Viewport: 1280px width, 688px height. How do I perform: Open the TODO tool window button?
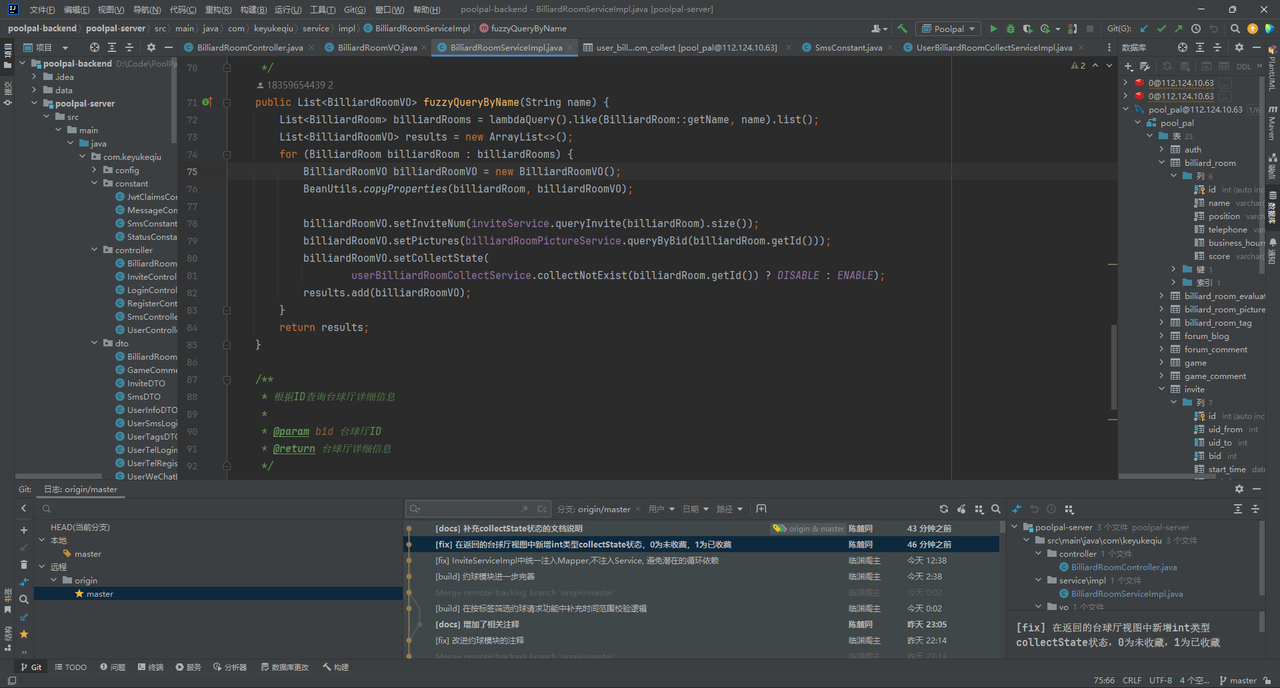point(70,667)
